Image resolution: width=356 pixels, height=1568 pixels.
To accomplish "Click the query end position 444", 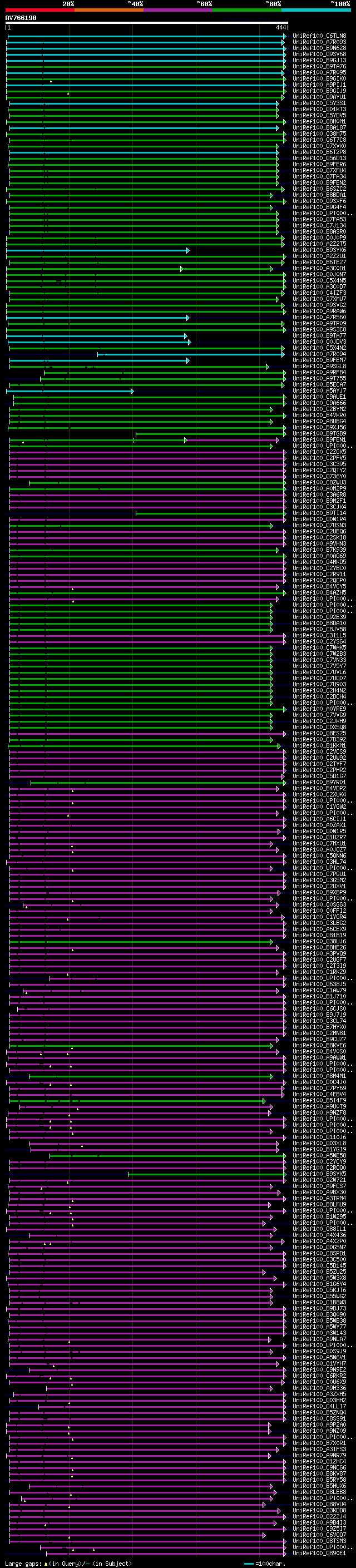I will (280, 28).
